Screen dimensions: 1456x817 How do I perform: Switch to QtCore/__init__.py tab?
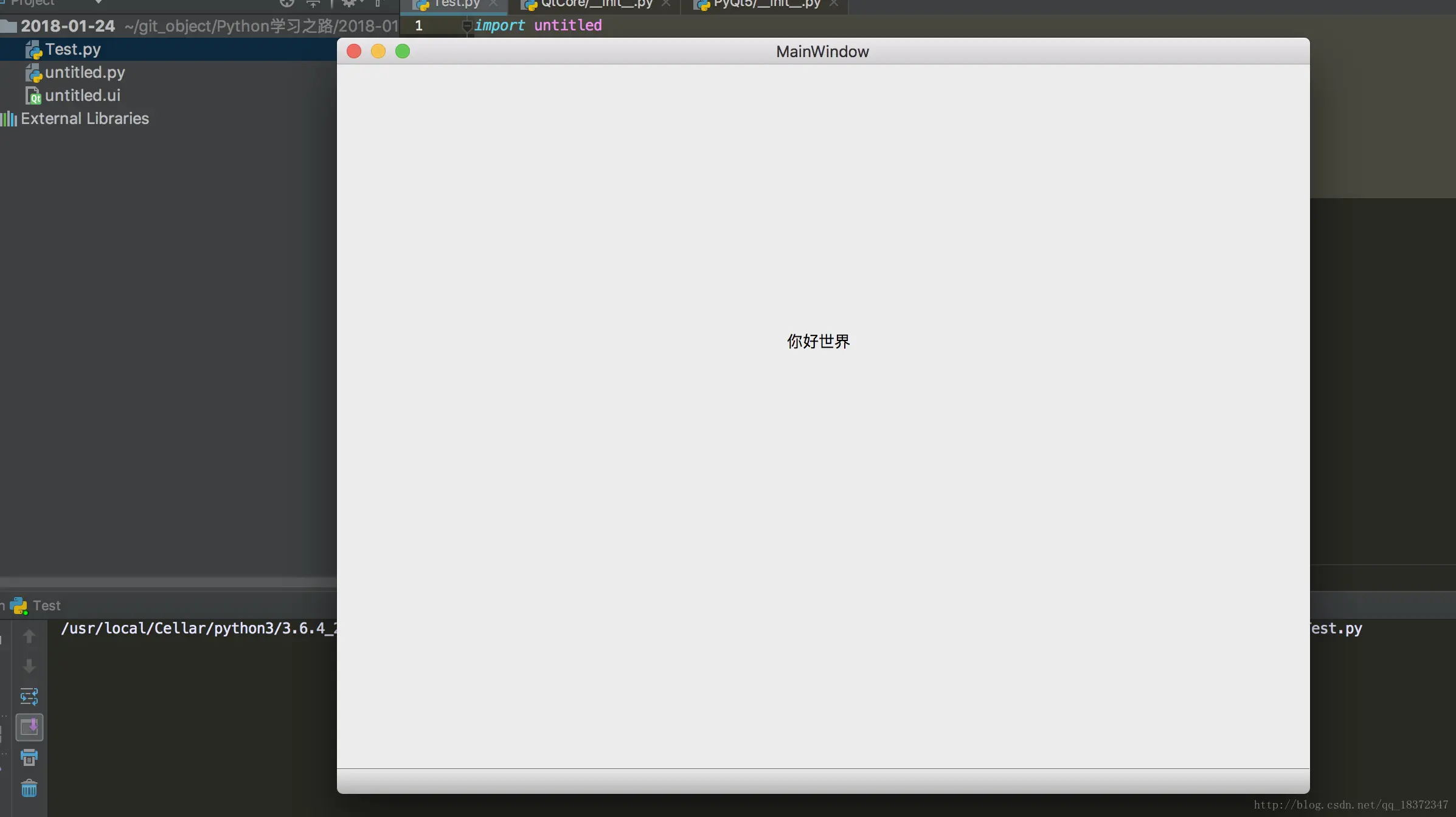coord(595,4)
